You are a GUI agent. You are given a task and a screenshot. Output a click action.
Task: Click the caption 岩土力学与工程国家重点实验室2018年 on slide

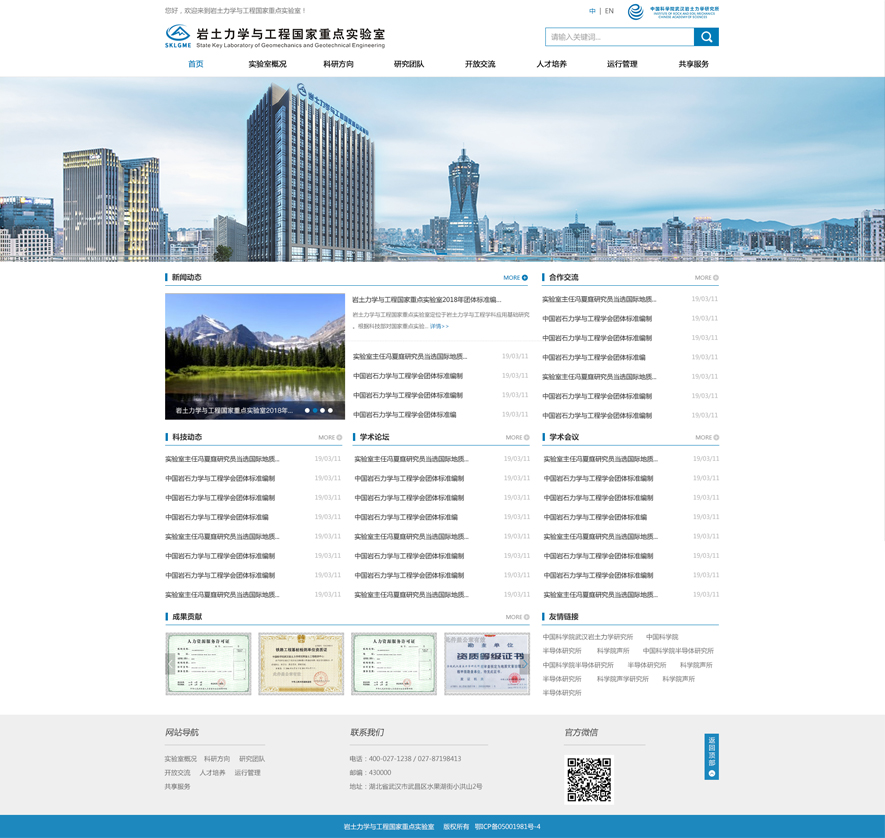[234, 410]
